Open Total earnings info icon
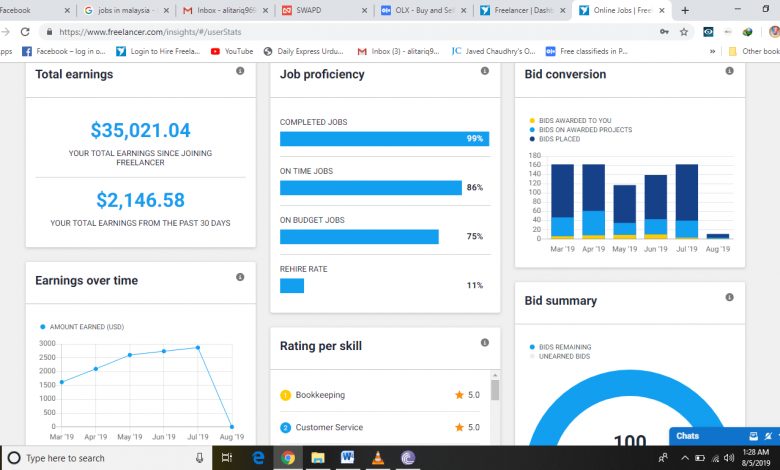 coord(240,71)
